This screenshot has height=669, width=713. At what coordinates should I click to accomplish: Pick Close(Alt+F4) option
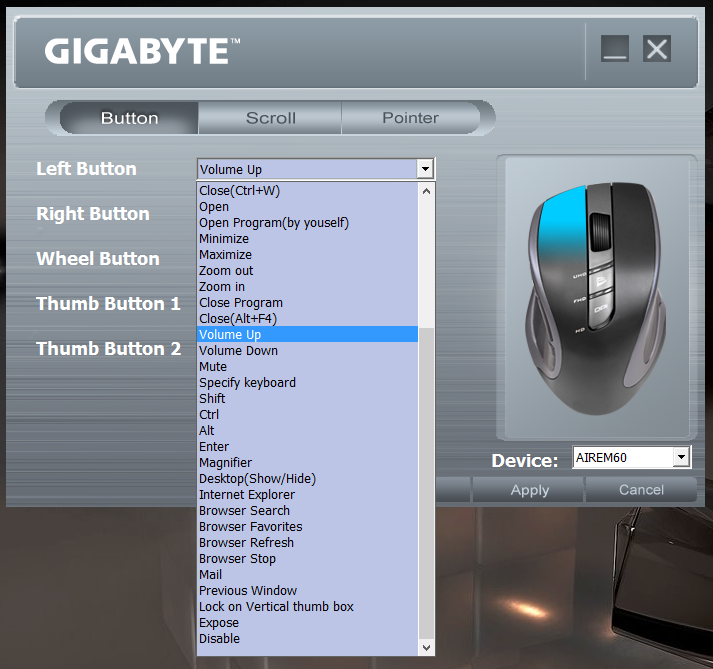click(307, 318)
